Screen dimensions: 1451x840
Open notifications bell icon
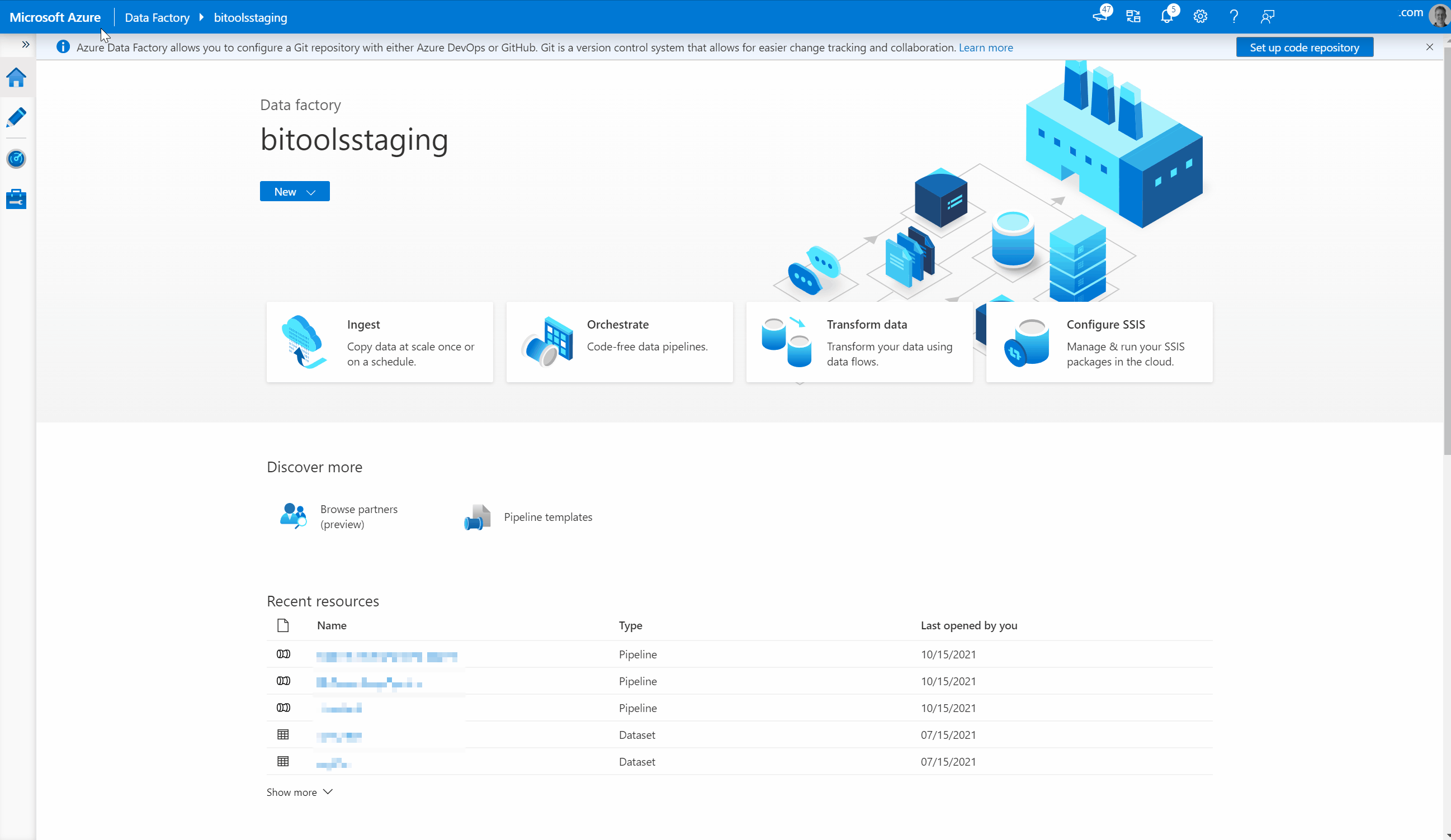pyautogui.click(x=1166, y=16)
